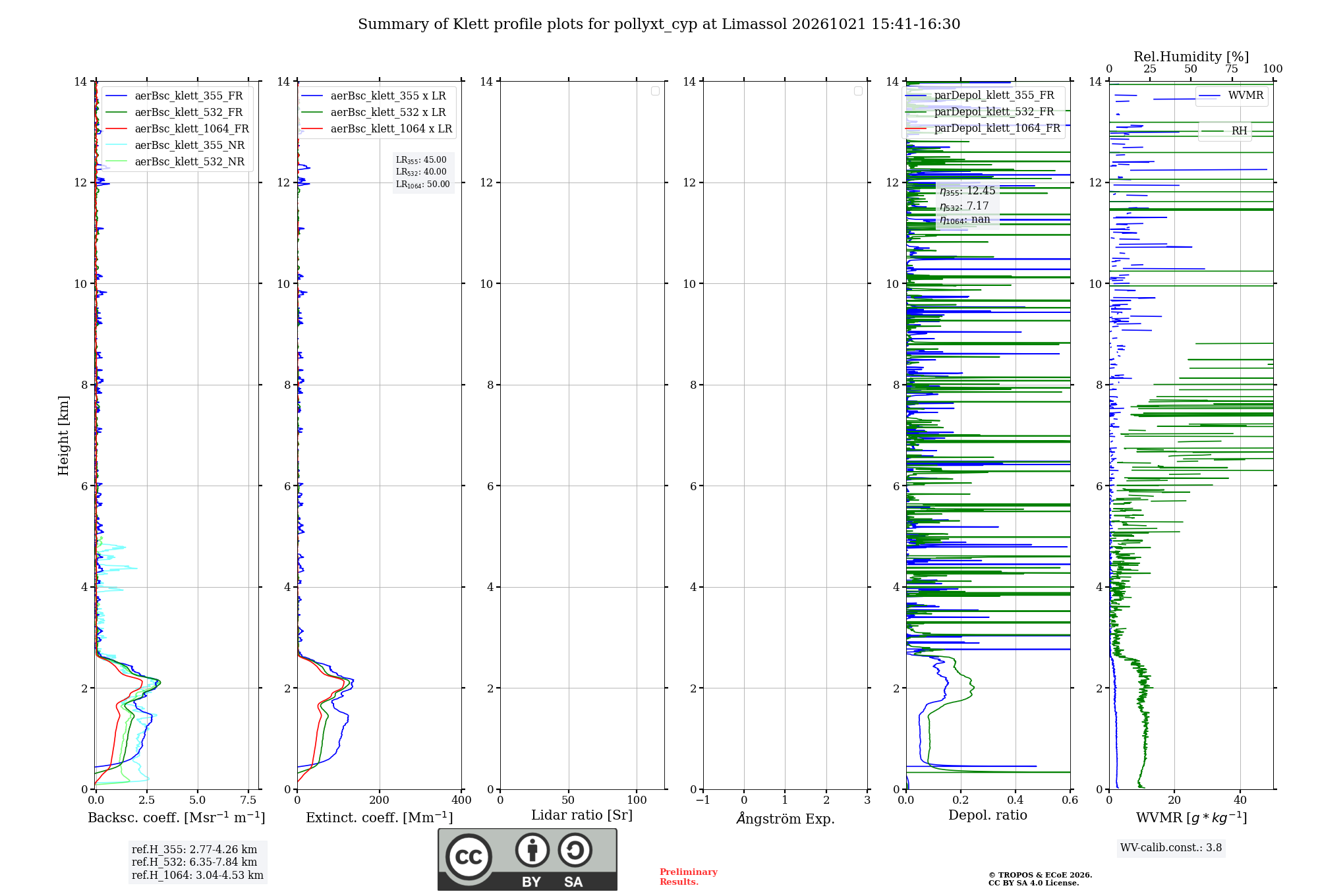Click the WV-calib.const.: 3.8 label
Image resolution: width=1318 pixels, height=896 pixels.
point(1171,848)
